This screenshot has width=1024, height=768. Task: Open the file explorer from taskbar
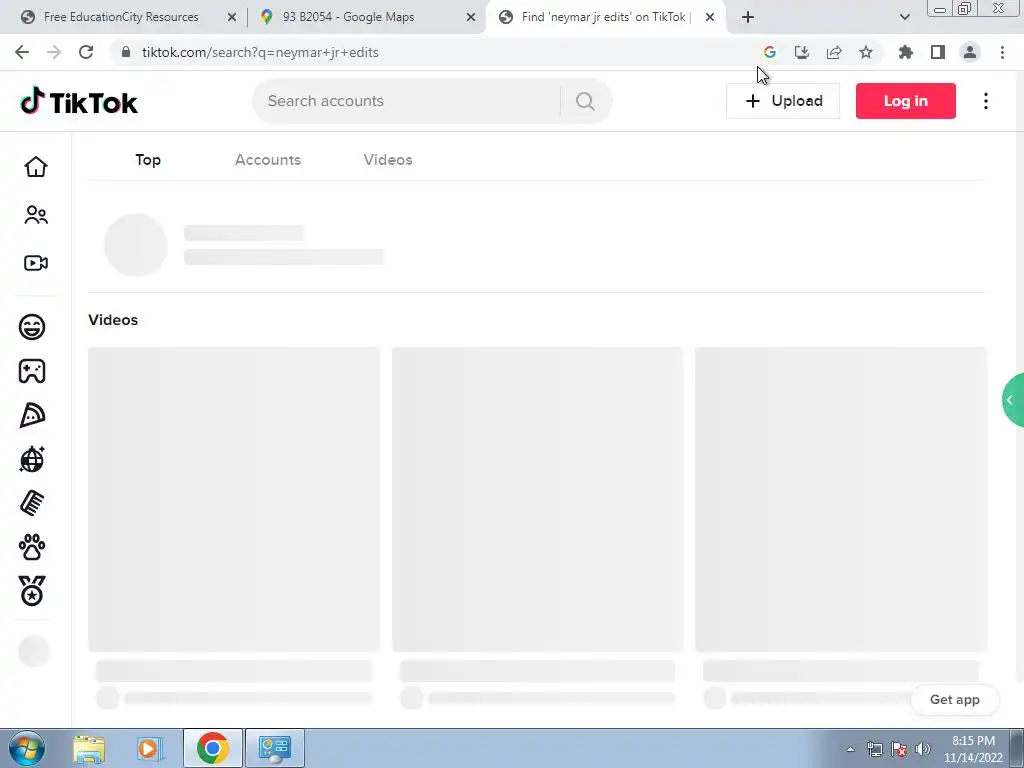89,748
